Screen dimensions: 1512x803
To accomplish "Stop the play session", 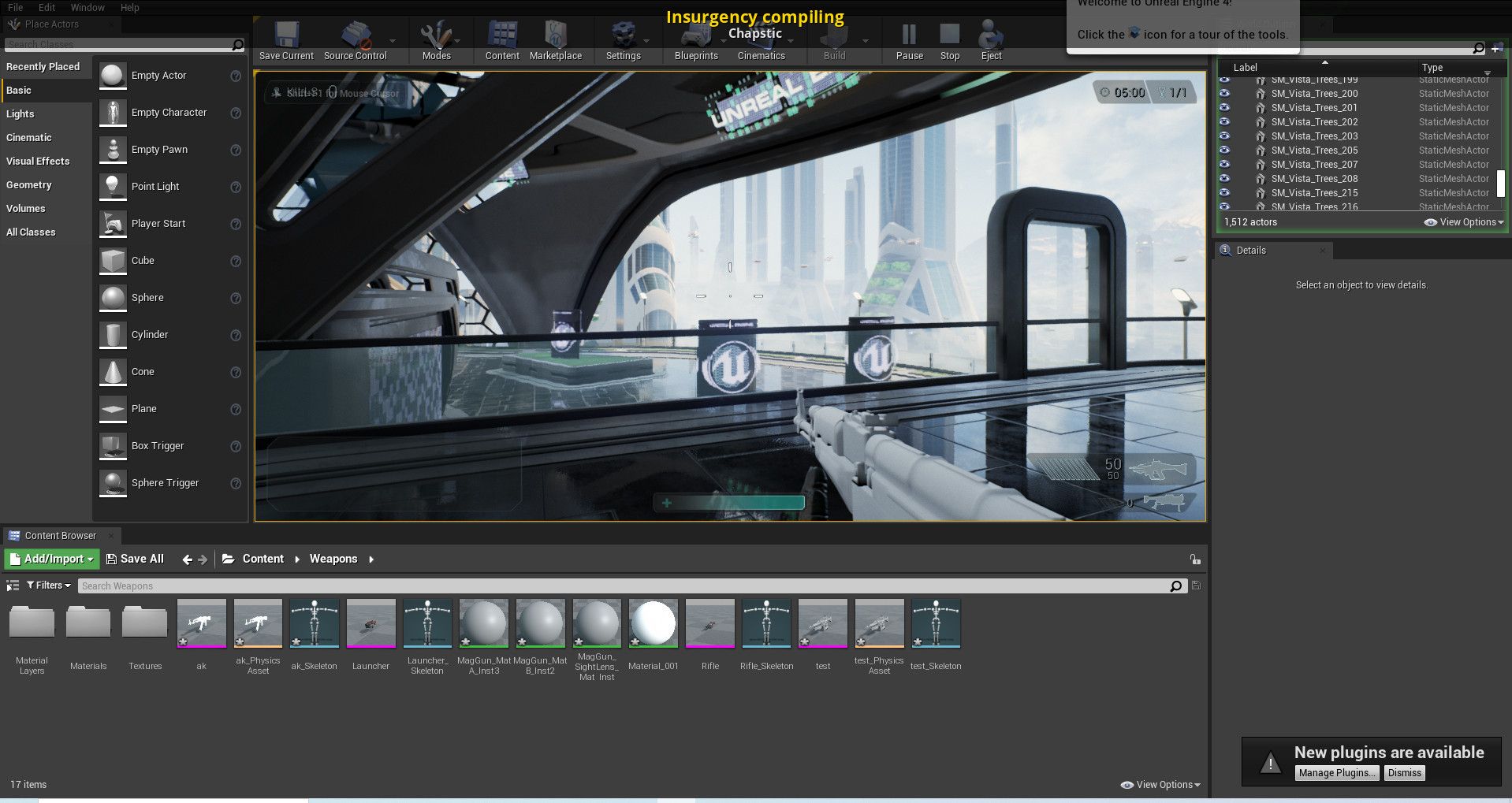I will tap(950, 35).
